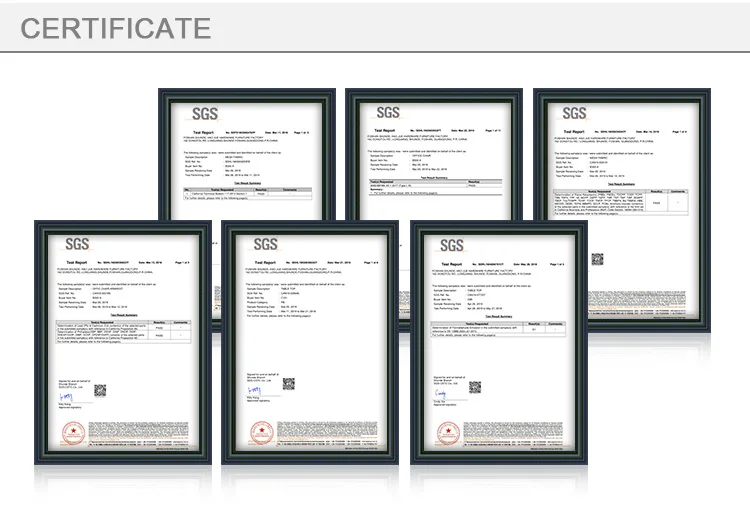Open the Office Chair Armrest framed report
750x510 pixels.
pyautogui.click(x=123, y=343)
